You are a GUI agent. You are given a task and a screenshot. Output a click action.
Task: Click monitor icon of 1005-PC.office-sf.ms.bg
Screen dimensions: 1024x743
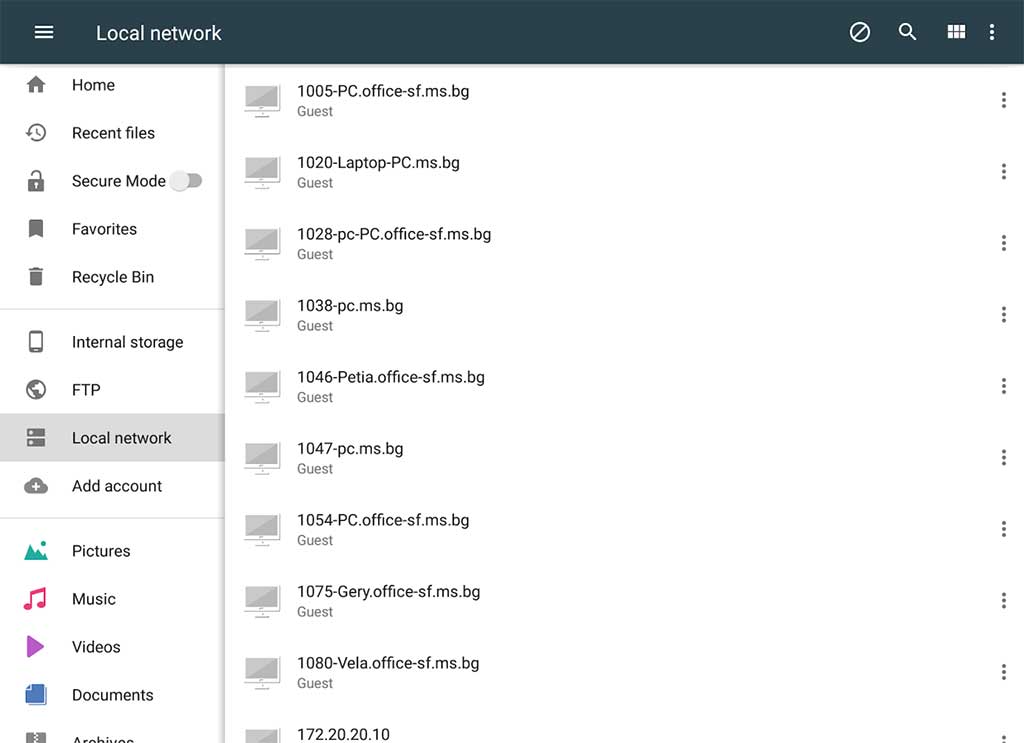point(262,101)
